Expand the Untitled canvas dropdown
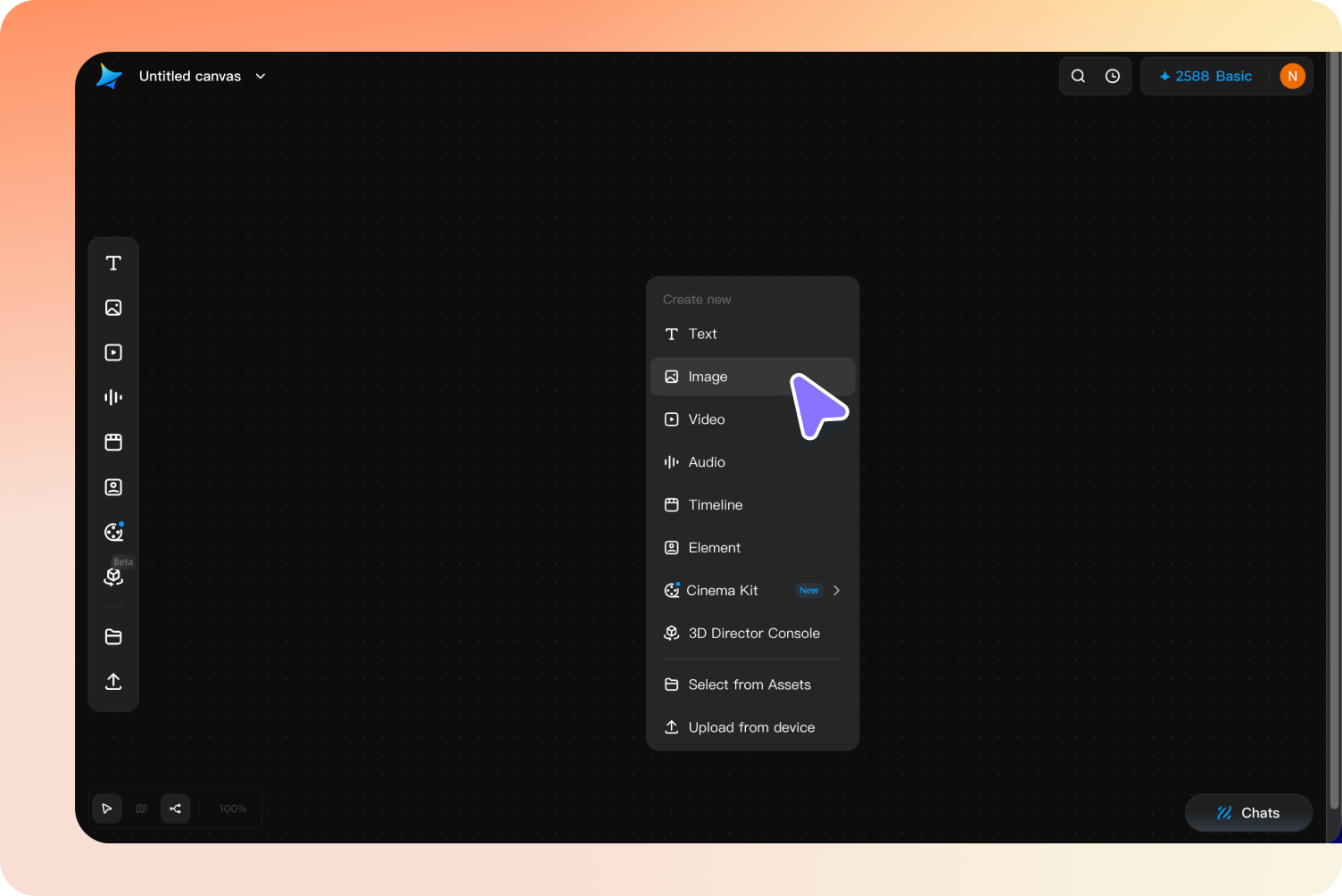The image size is (1342, 896). (x=261, y=76)
